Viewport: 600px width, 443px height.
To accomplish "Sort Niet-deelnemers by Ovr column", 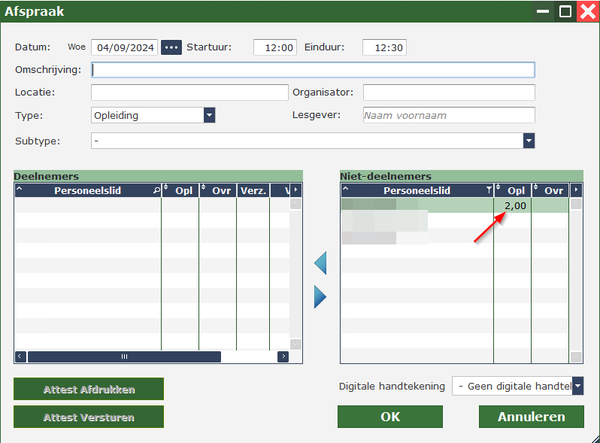I will pyautogui.click(x=550, y=191).
